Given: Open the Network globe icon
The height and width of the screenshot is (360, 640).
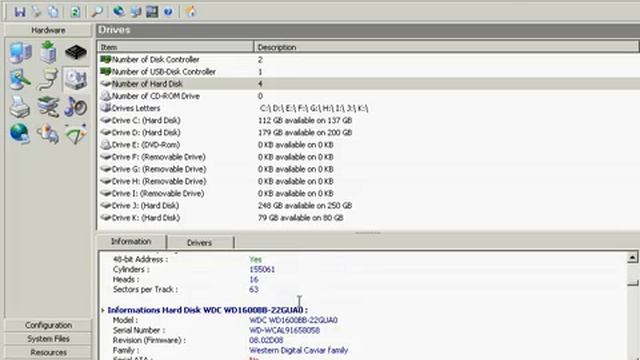Looking at the screenshot, I should pos(20,133).
